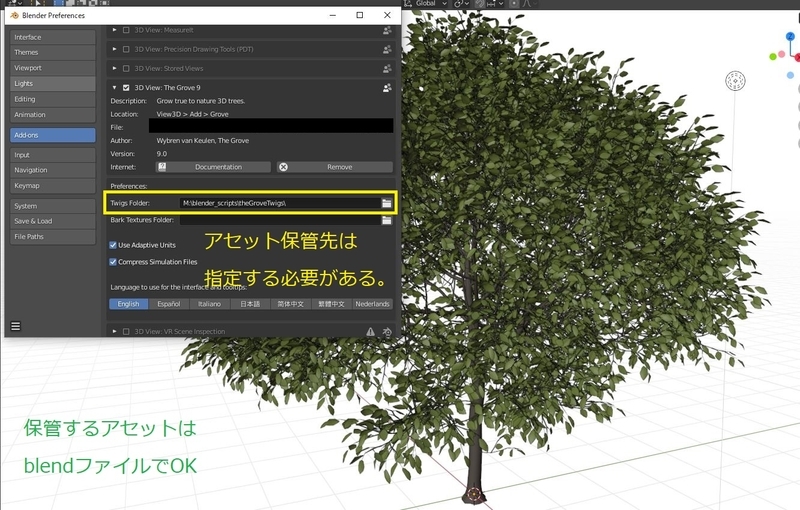
Task: Click the Twigs Folder path field
Action: click(x=280, y=203)
